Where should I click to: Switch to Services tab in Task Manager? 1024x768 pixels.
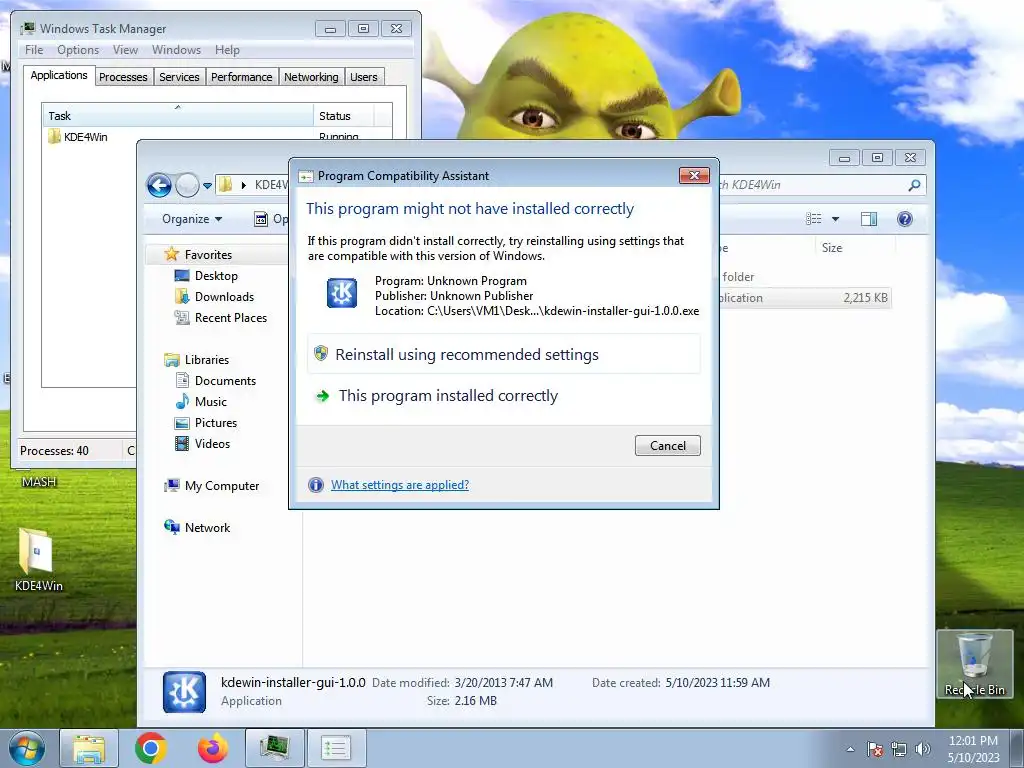point(179,77)
